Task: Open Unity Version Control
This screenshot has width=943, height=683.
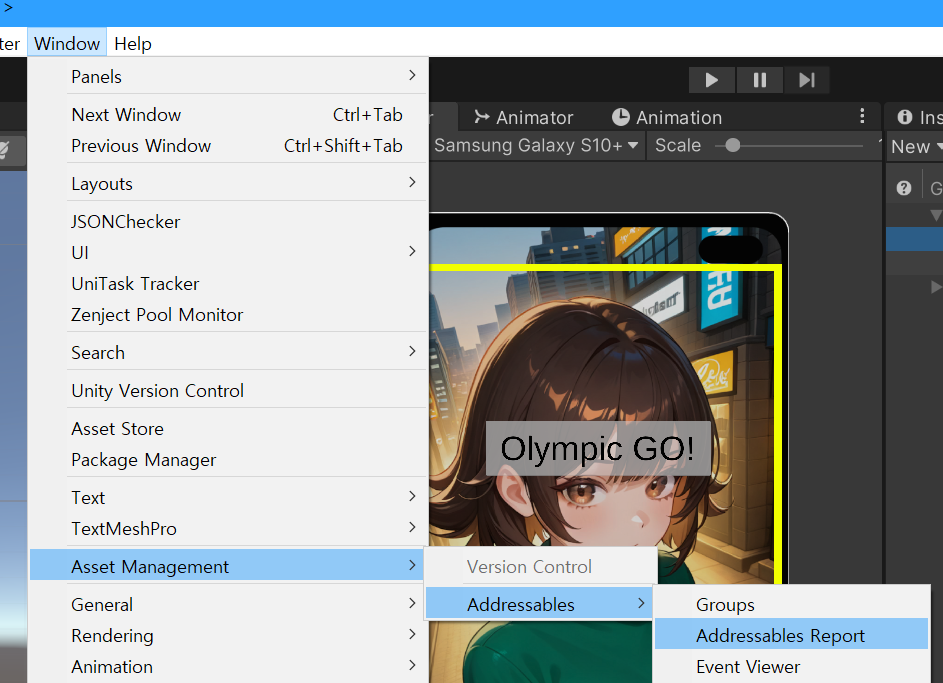Action: coord(229,390)
